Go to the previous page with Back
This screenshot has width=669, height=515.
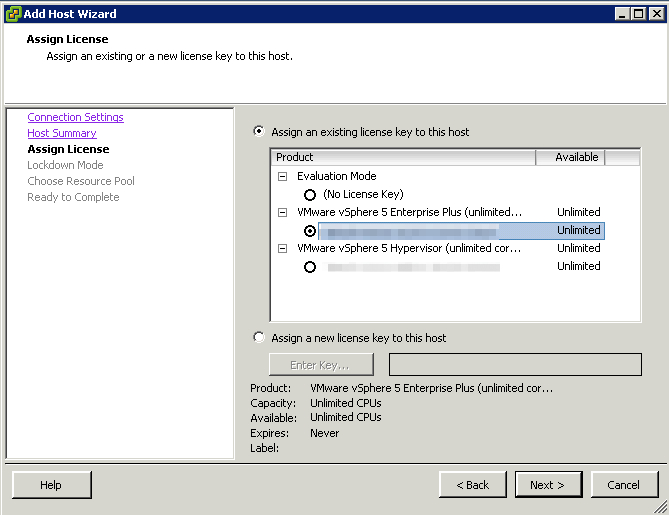[473, 485]
